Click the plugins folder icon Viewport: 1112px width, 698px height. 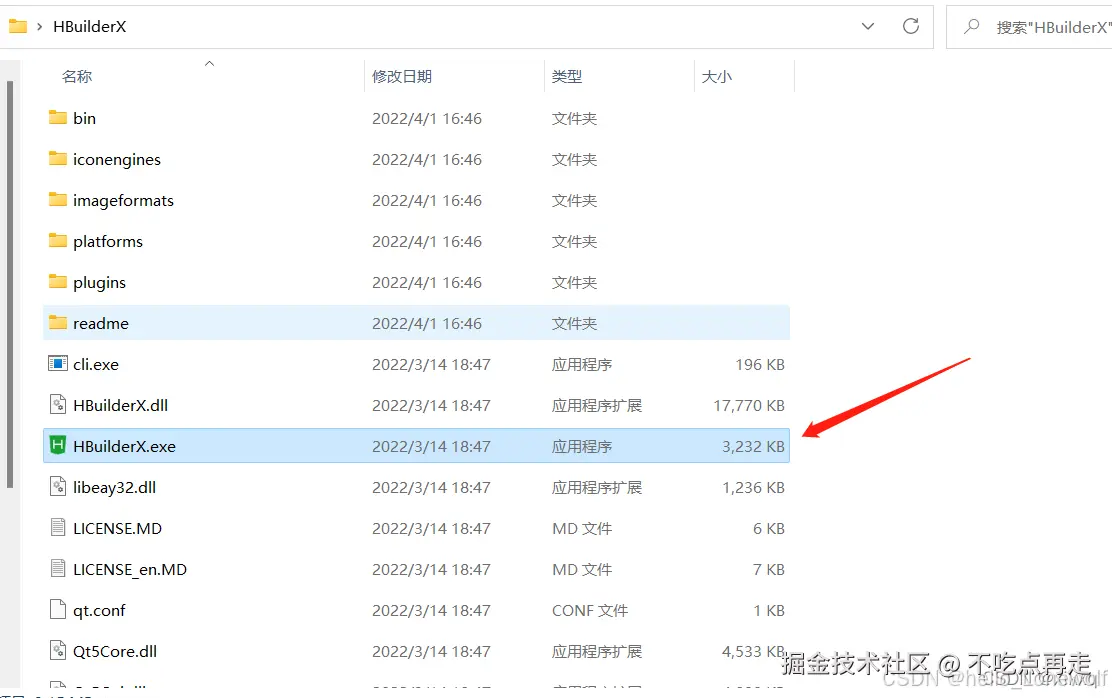(57, 282)
